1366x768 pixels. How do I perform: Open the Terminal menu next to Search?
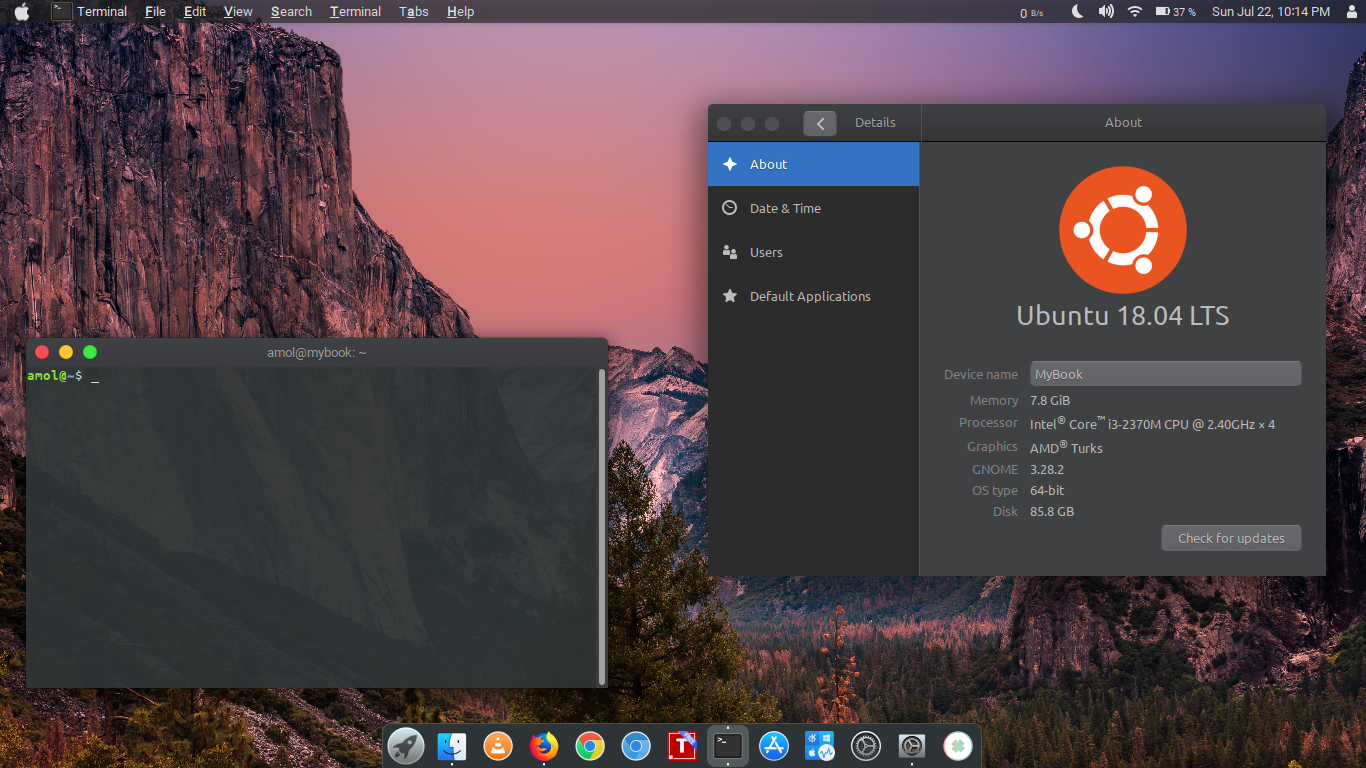[355, 12]
